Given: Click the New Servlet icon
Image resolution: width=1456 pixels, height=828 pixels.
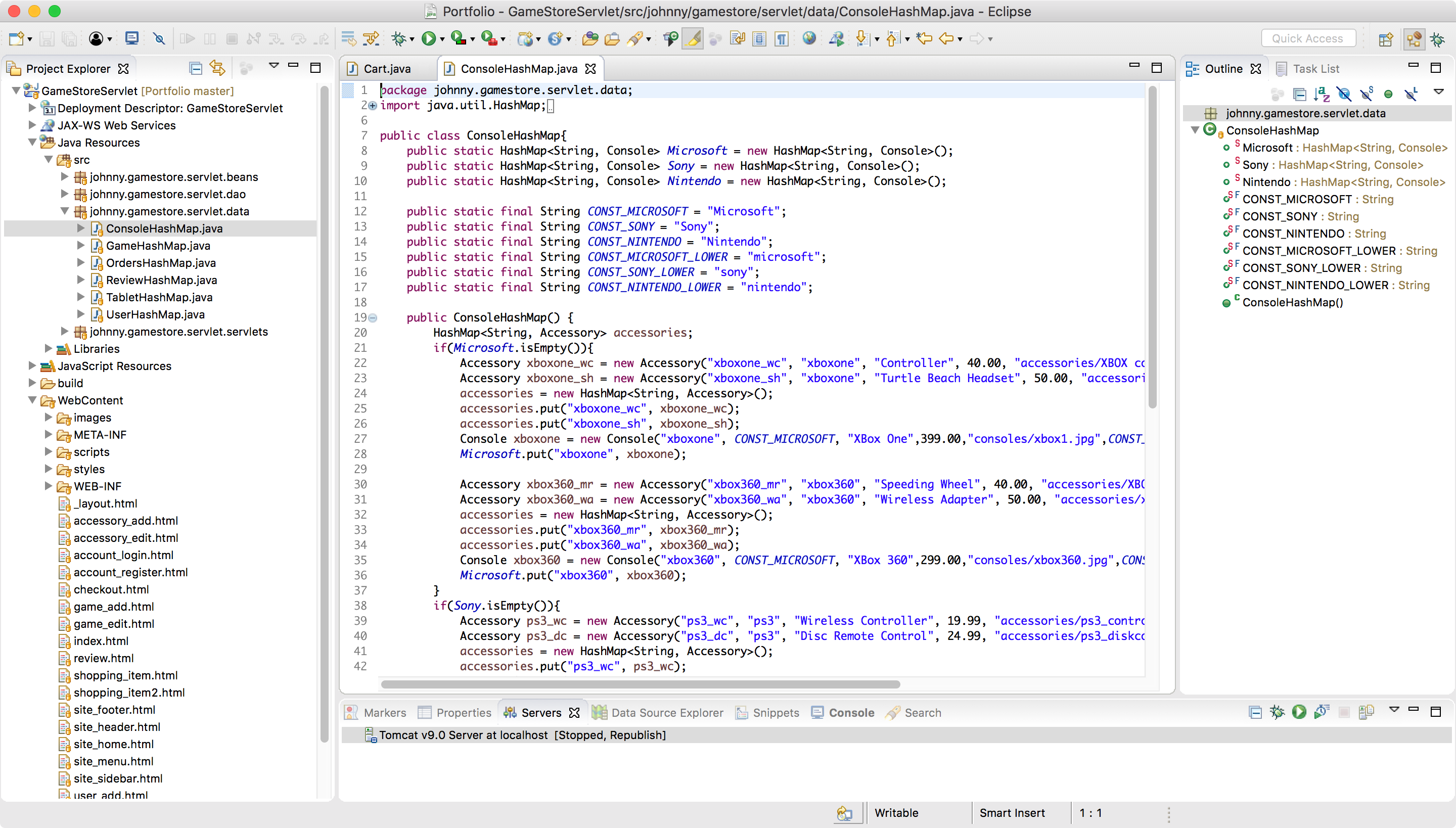Looking at the screenshot, I should pyautogui.click(x=555, y=38).
